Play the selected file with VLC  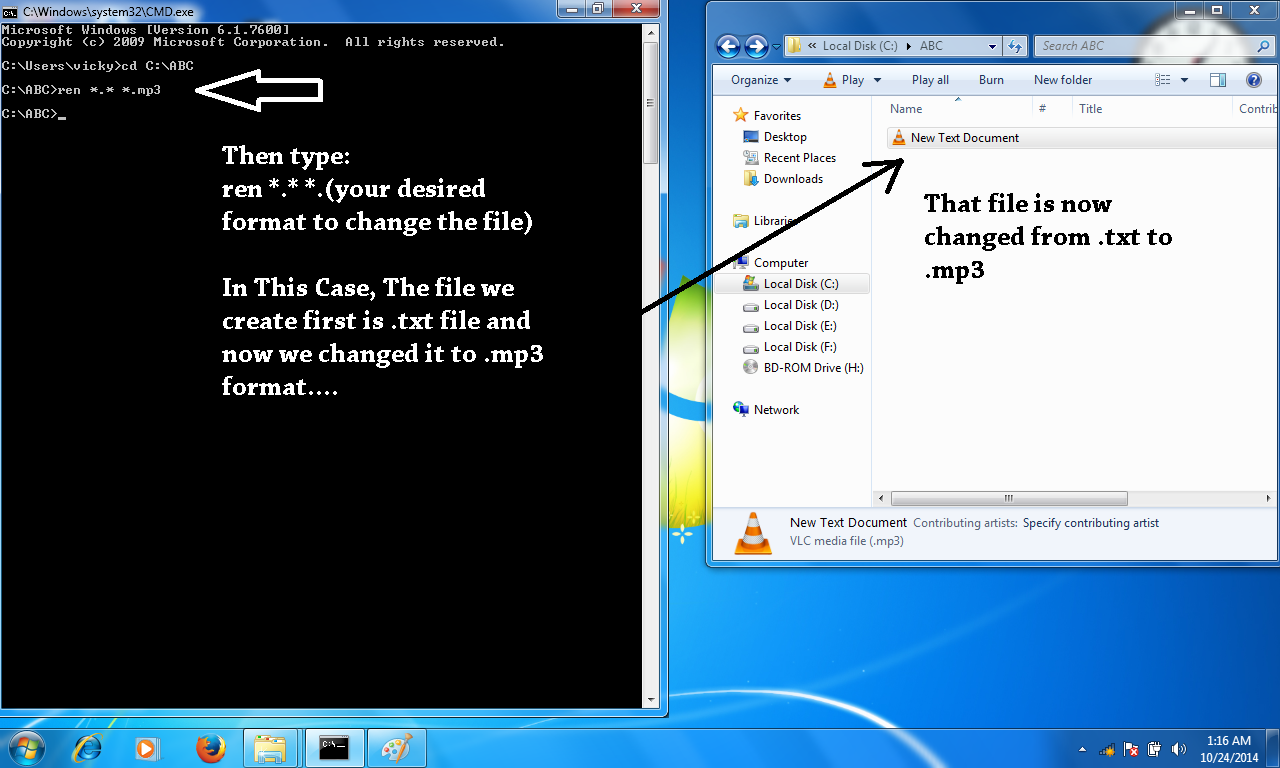pos(843,80)
